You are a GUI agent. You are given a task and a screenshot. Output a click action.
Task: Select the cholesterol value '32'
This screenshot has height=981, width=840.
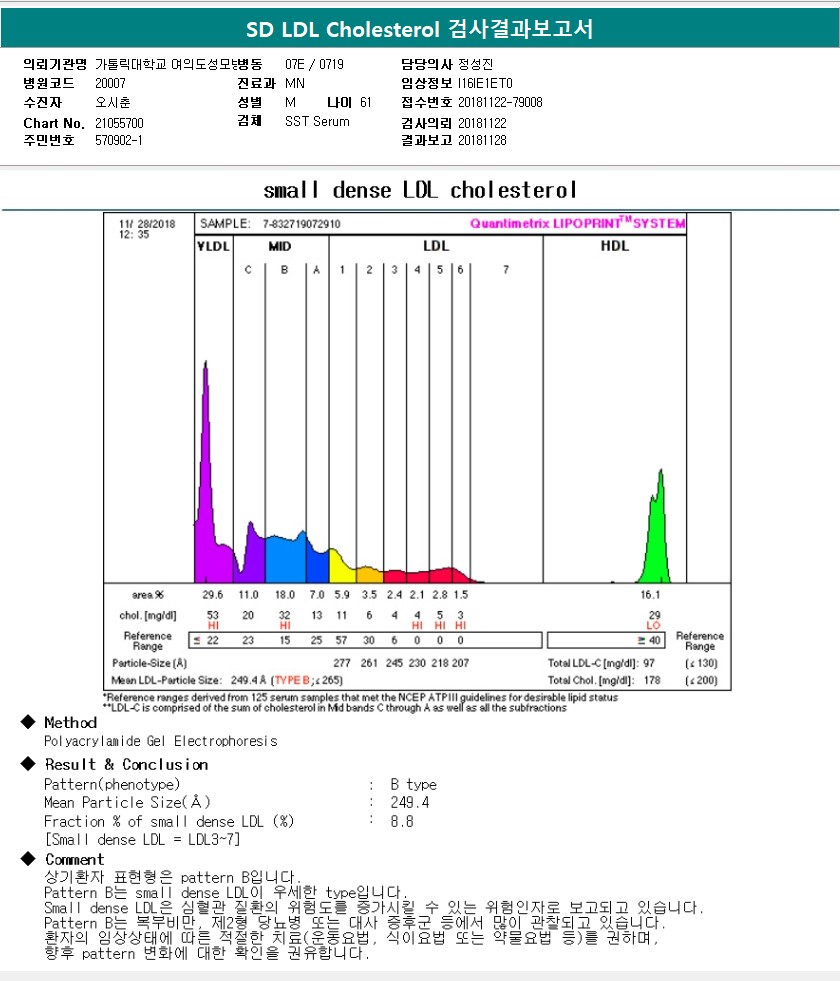285,615
